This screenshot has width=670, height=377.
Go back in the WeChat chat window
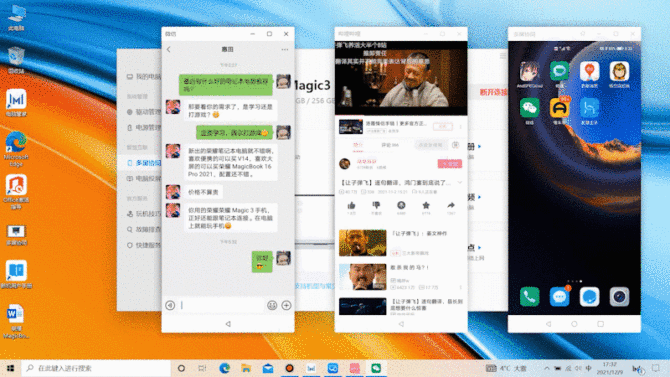[169, 50]
